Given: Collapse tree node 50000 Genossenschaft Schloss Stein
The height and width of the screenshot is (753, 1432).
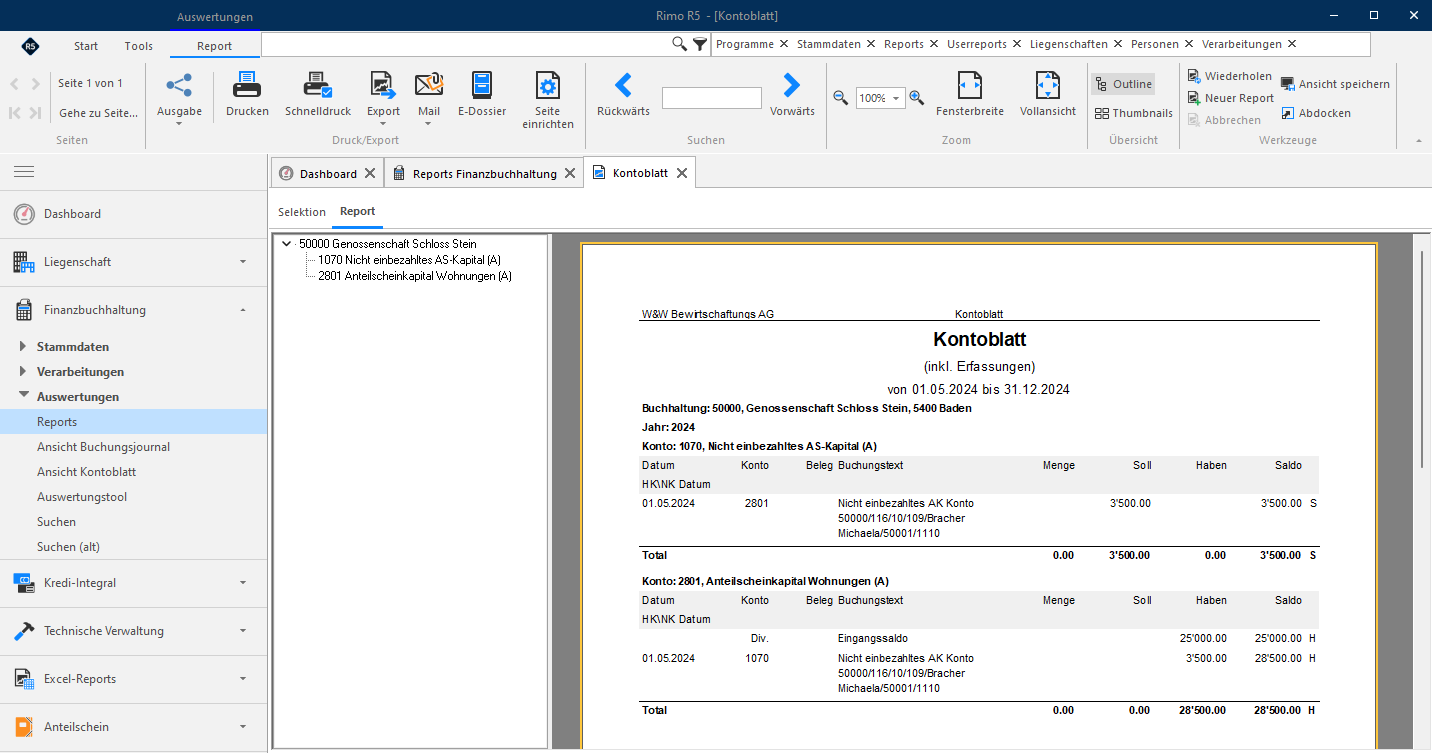Looking at the screenshot, I should tap(287, 244).
